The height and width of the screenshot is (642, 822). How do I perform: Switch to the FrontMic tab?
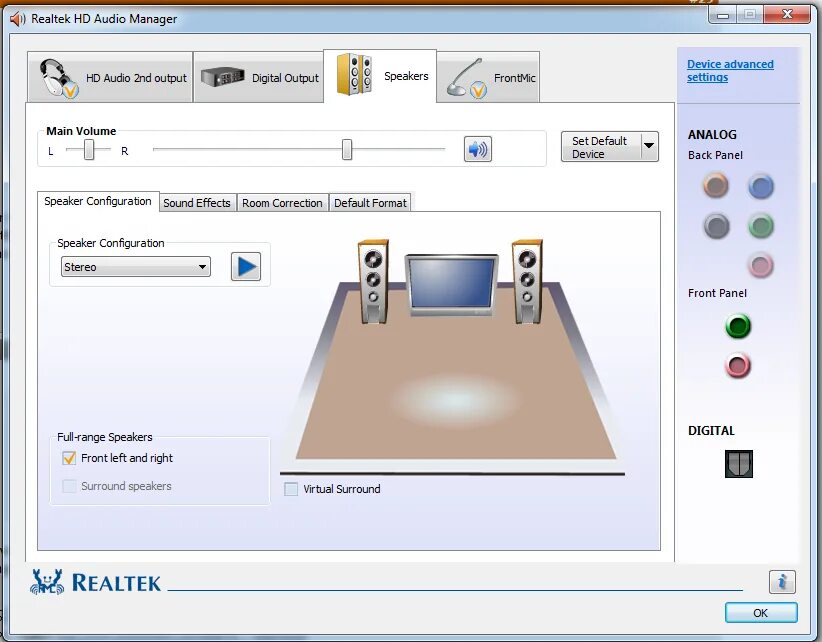(x=488, y=77)
